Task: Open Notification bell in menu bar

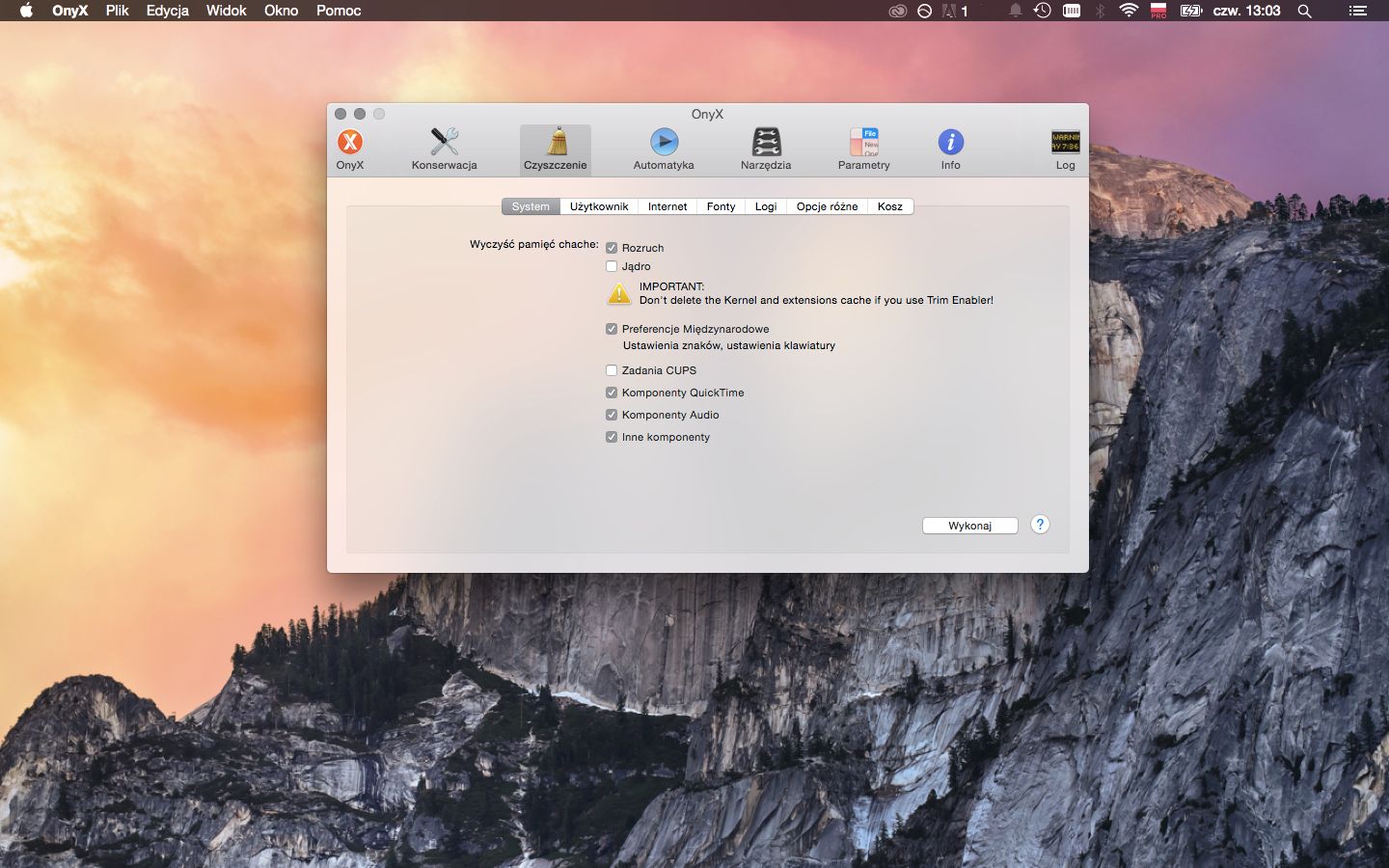Action: click(x=1016, y=11)
